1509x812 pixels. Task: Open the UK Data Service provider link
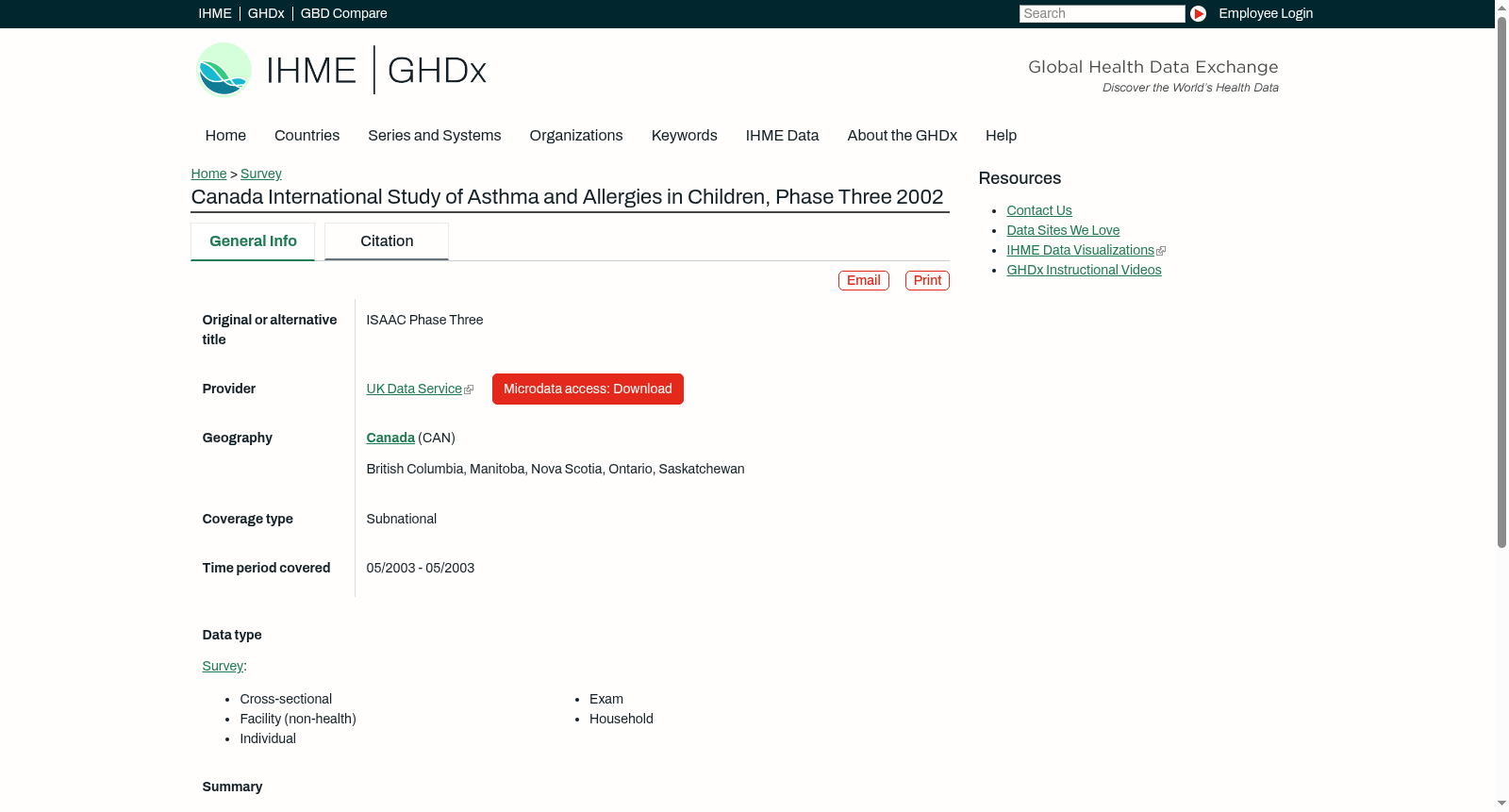click(414, 389)
